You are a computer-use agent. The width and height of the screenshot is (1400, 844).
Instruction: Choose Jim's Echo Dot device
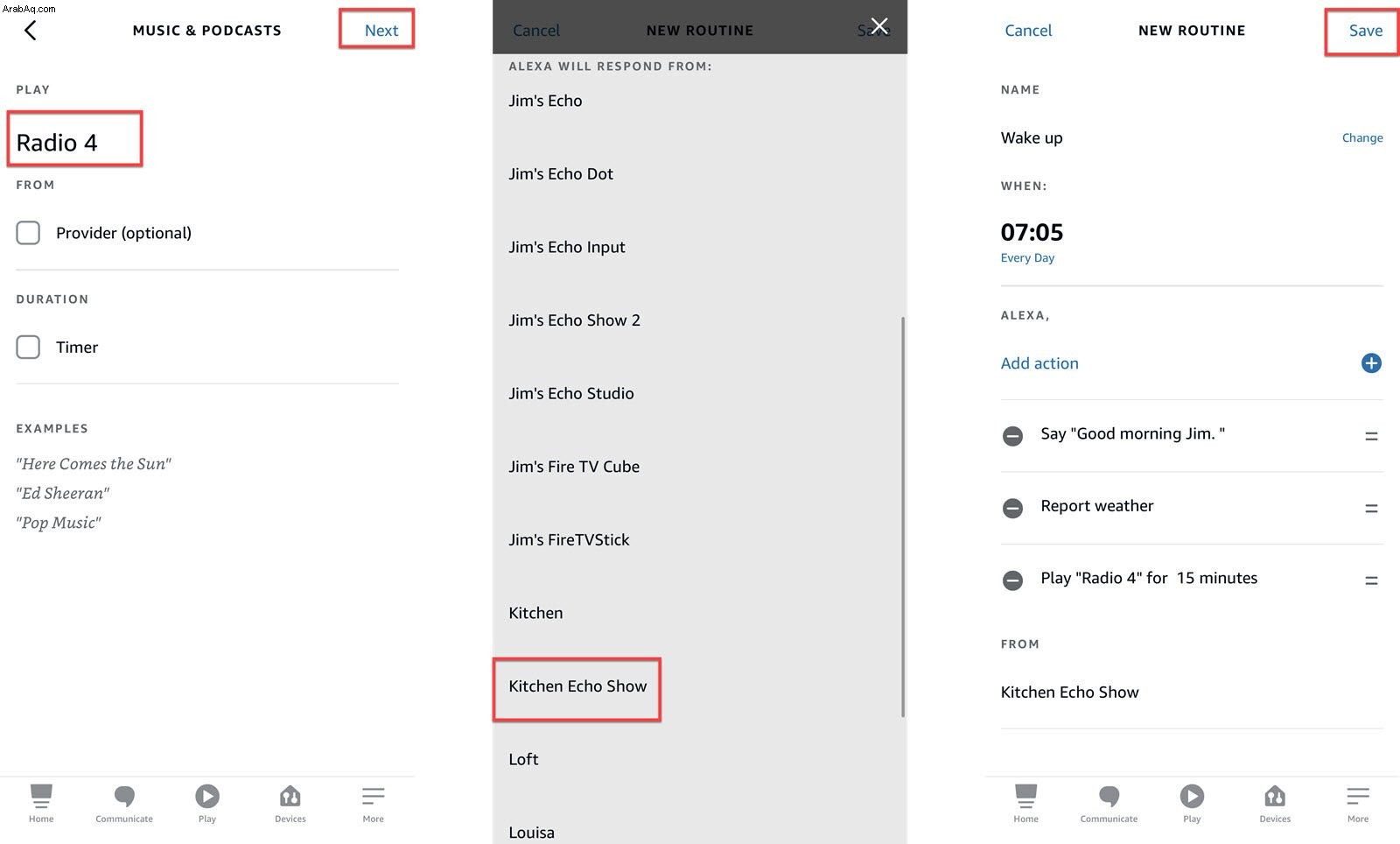[x=561, y=174]
